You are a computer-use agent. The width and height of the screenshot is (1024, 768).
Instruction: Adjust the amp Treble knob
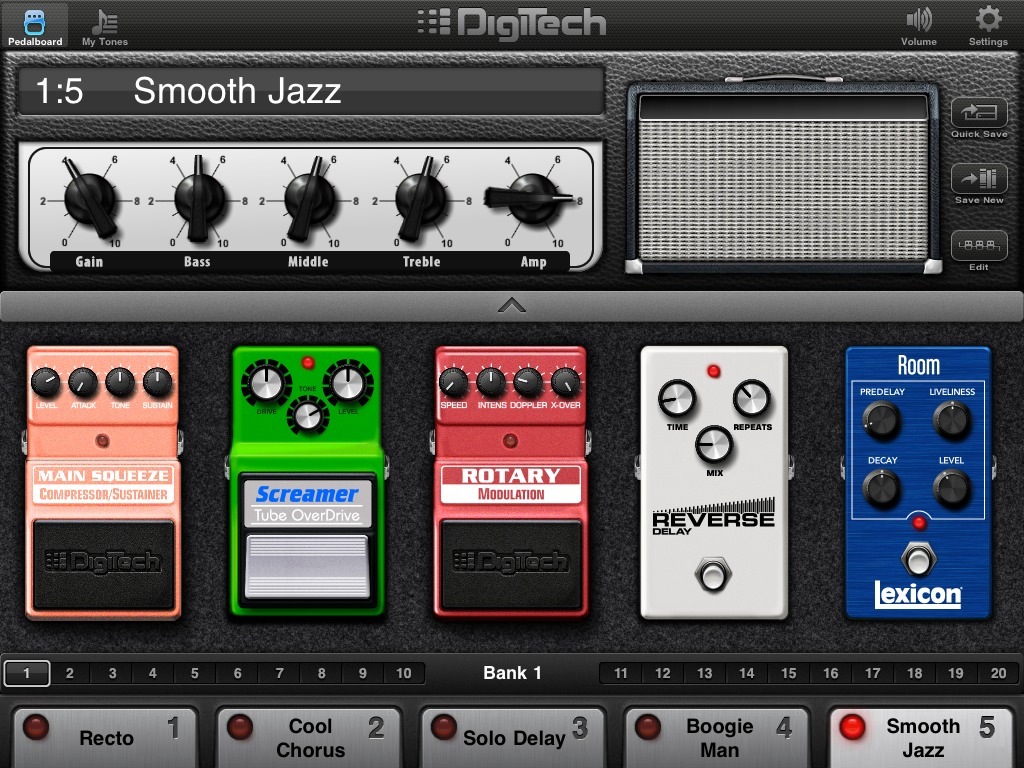click(x=421, y=199)
